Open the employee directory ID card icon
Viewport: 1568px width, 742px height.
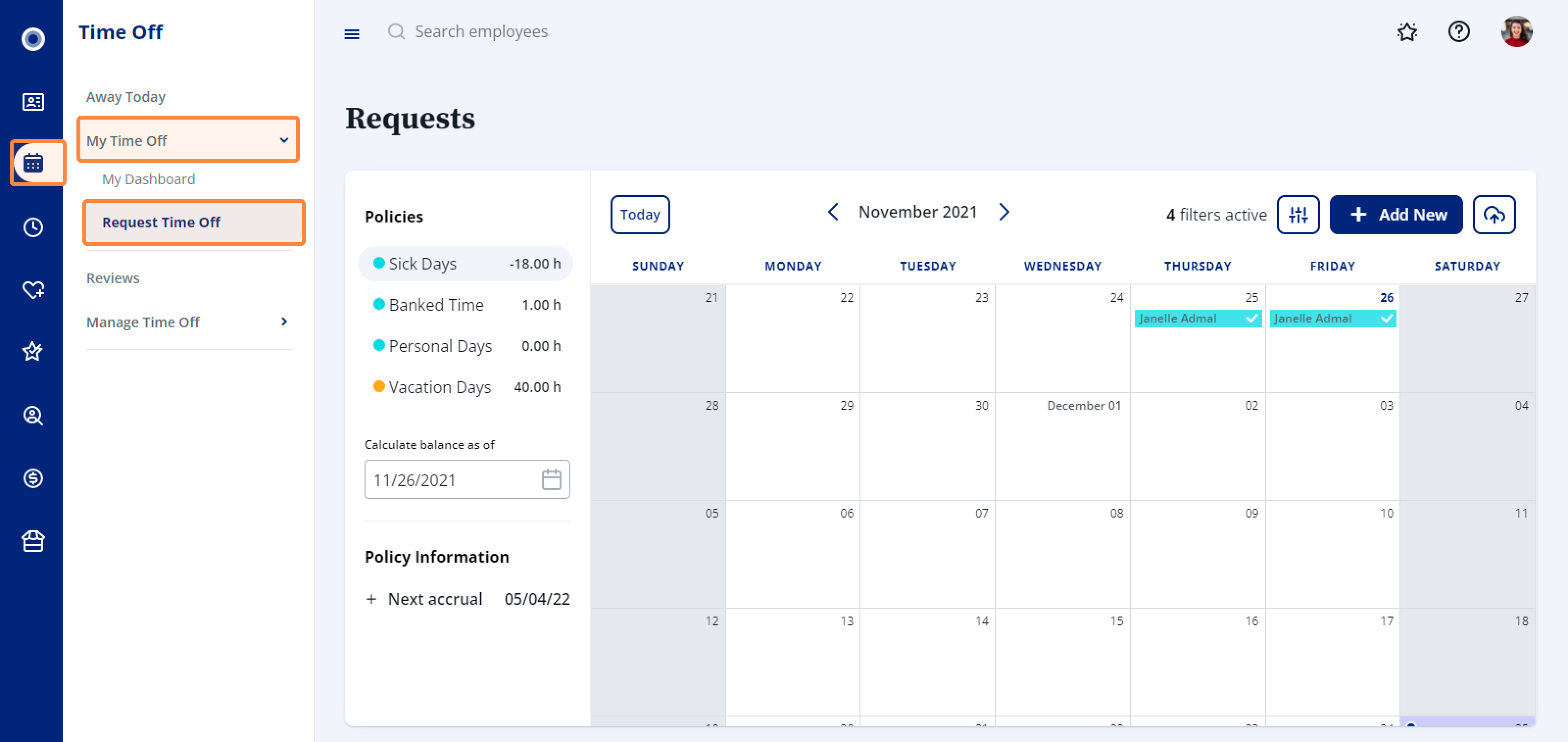coord(33,101)
